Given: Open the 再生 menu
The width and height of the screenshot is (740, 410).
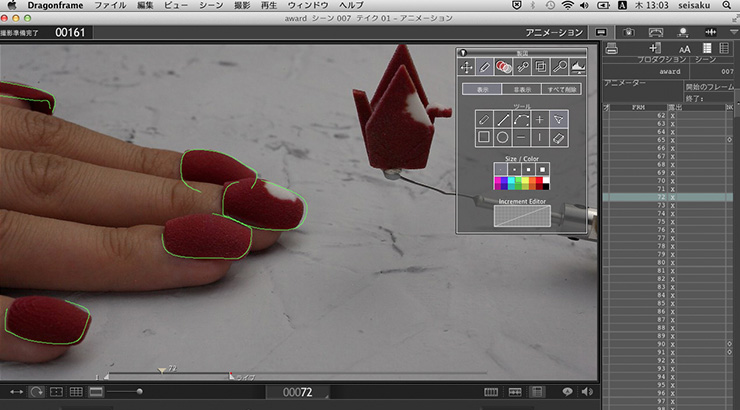Looking at the screenshot, I should pos(269,5).
